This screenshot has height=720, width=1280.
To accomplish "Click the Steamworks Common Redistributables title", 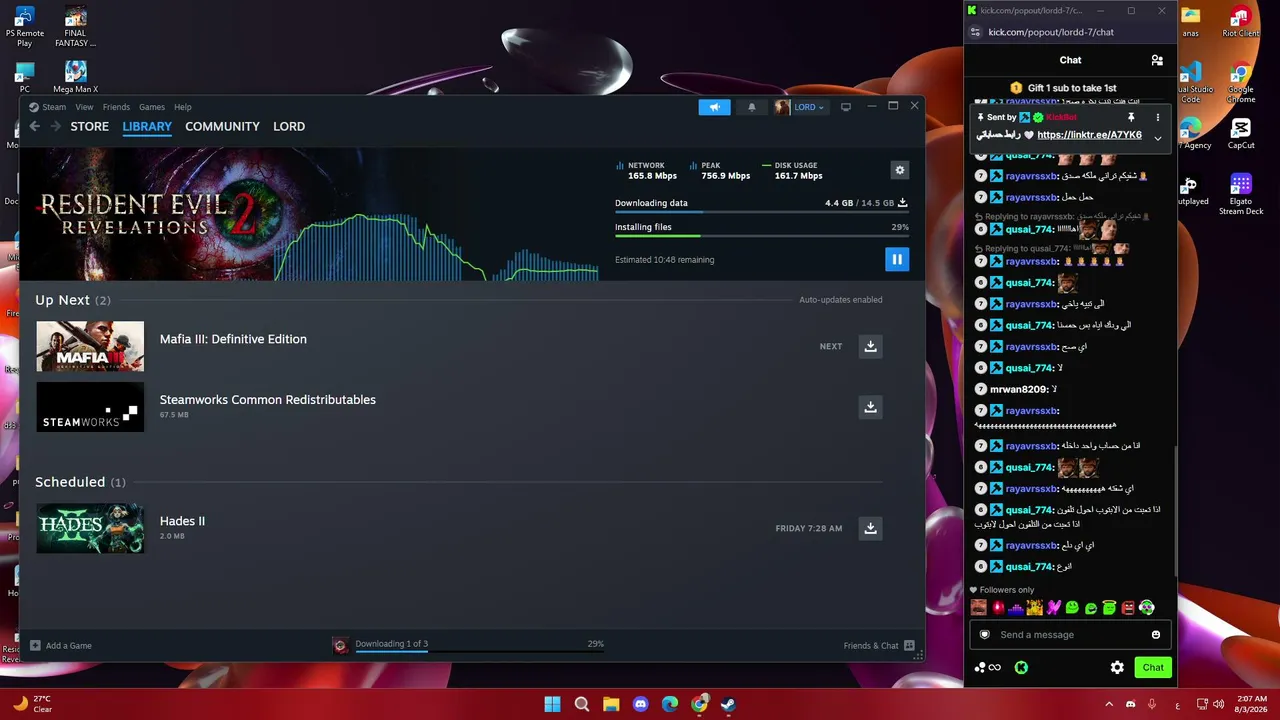I will pyautogui.click(x=268, y=400).
